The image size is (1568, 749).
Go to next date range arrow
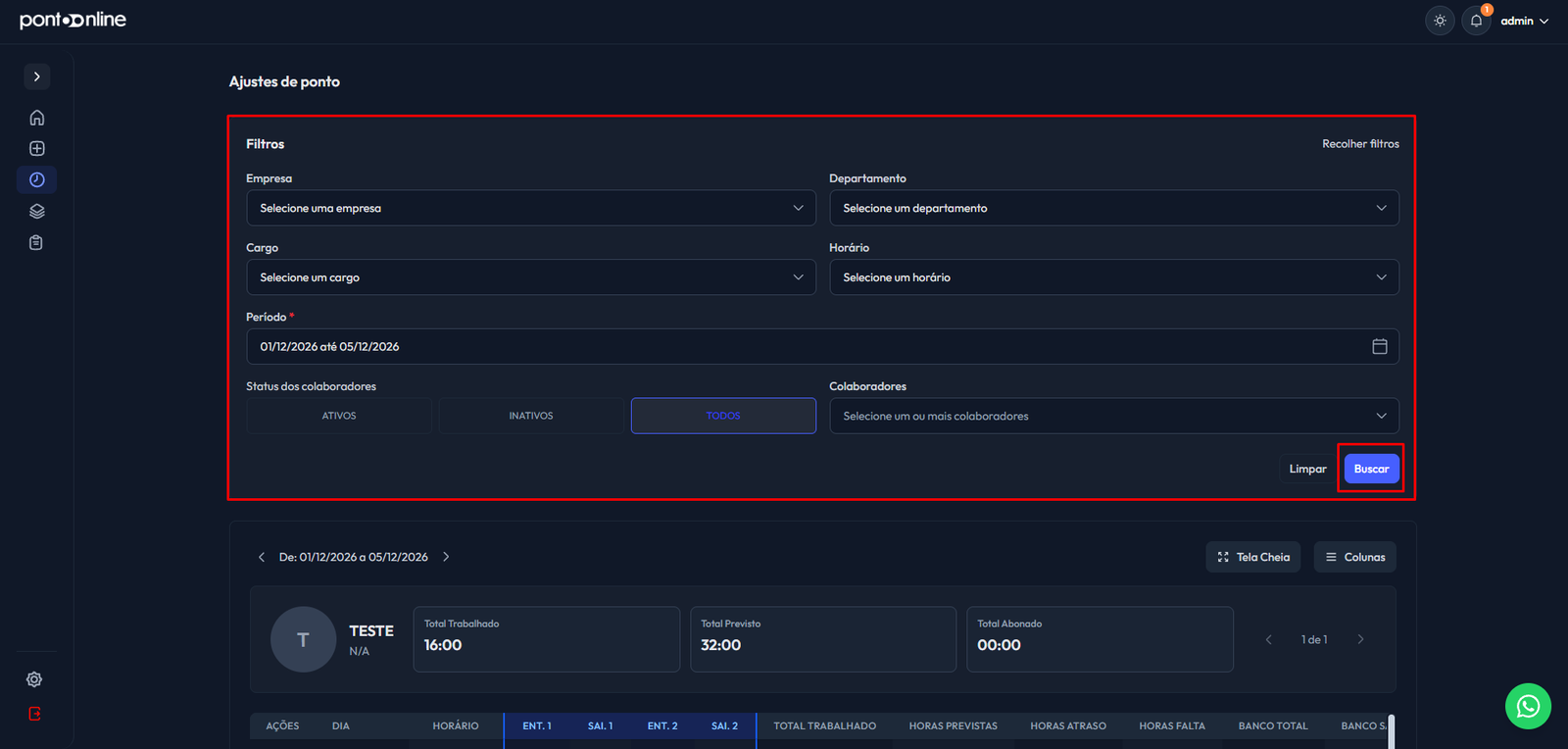click(446, 557)
